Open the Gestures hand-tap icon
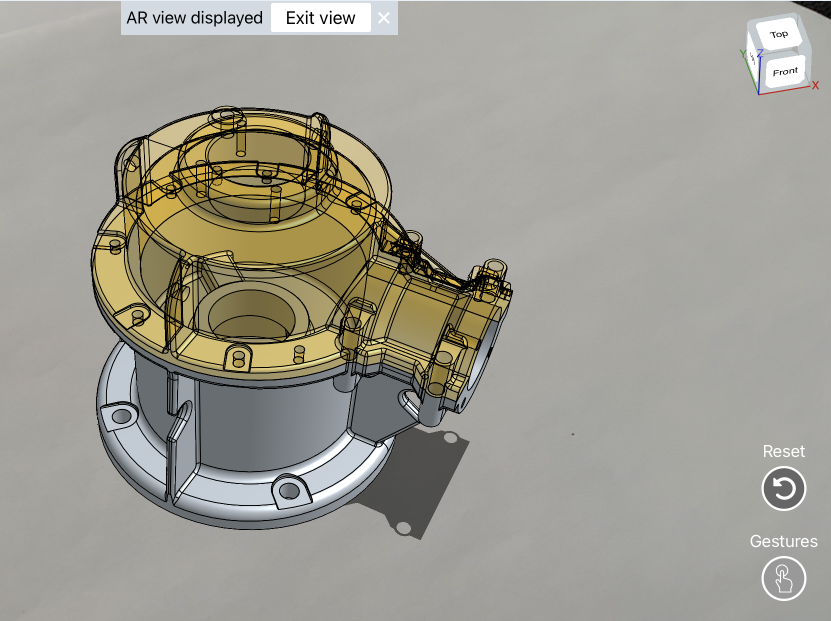The height and width of the screenshot is (621, 831). [784, 578]
